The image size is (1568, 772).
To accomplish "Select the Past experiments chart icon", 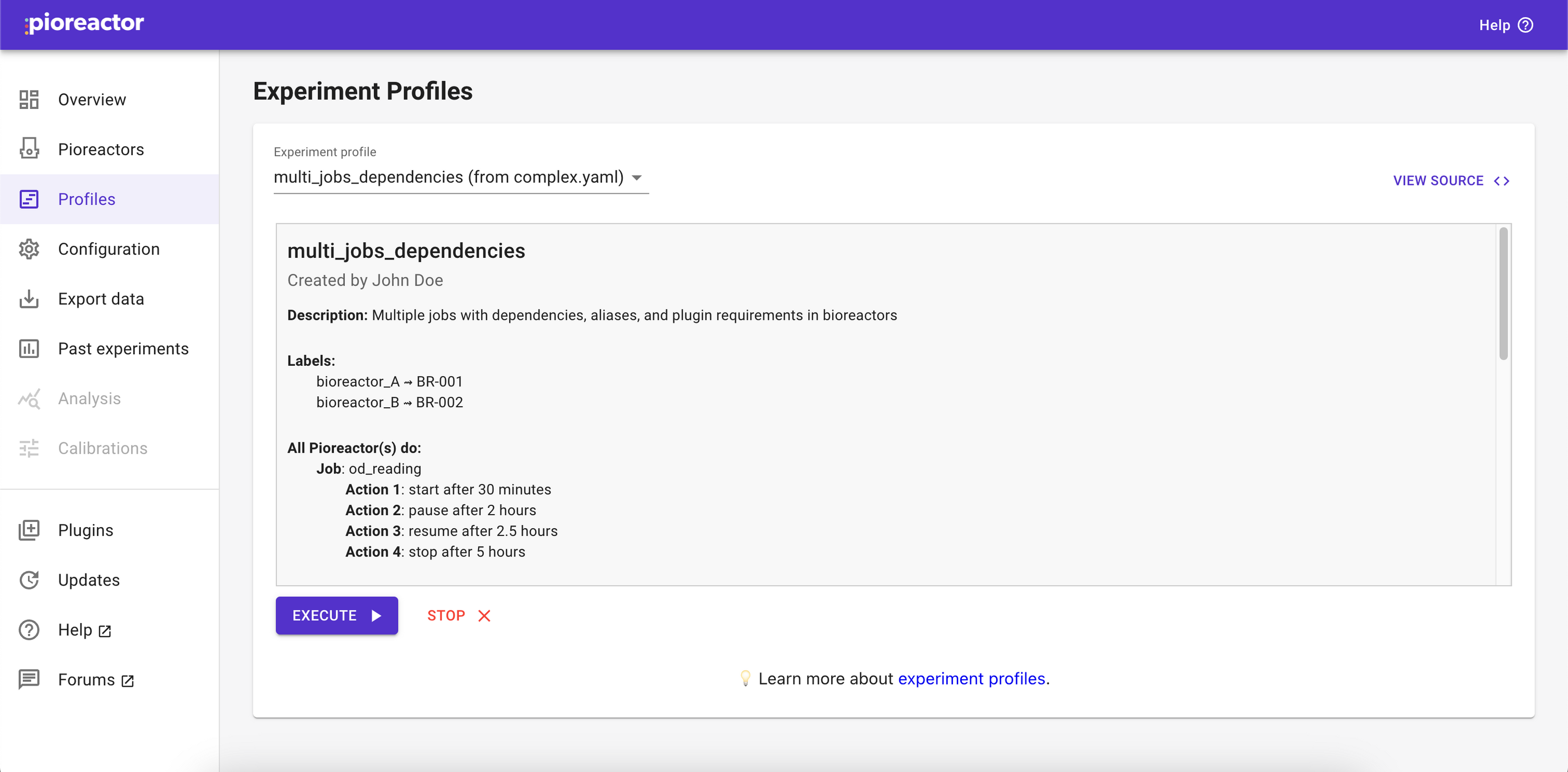I will [29, 349].
